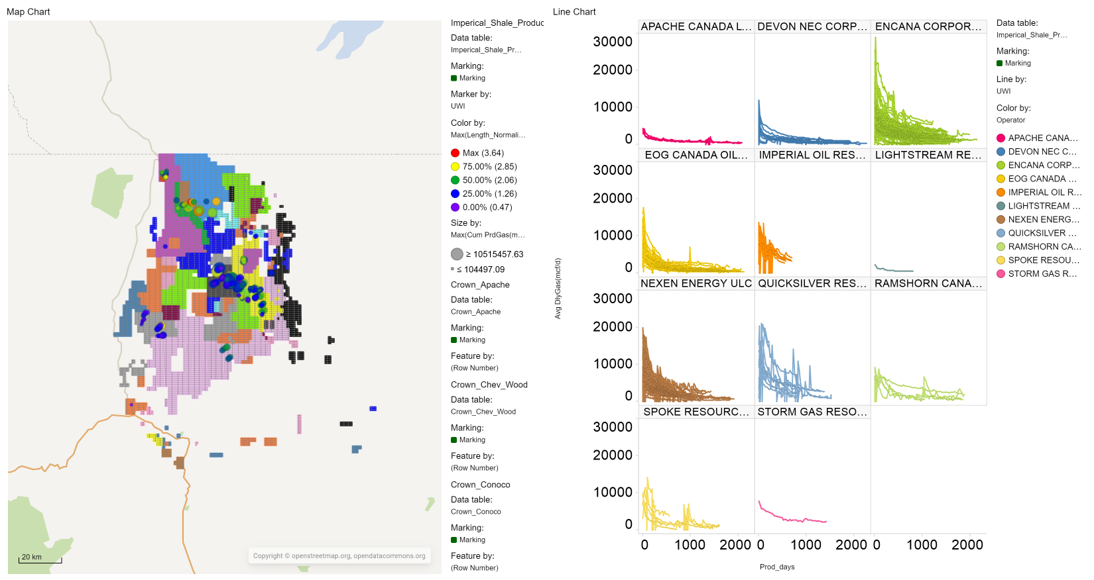This screenshot has height=580, width=1094.
Task: Open the openstreetmap.org copyright link on map
Action: pos(321,556)
